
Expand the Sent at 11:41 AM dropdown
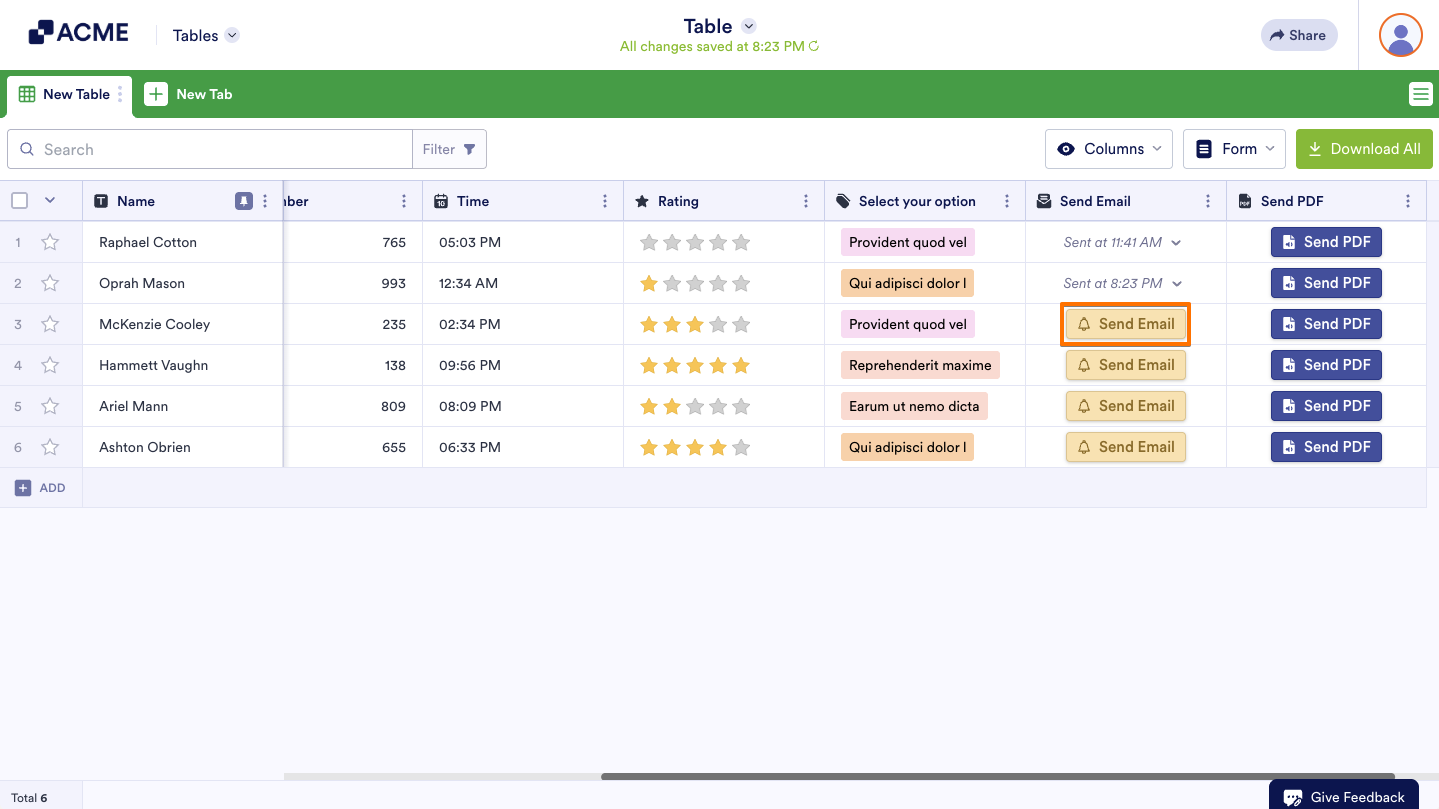click(1176, 242)
